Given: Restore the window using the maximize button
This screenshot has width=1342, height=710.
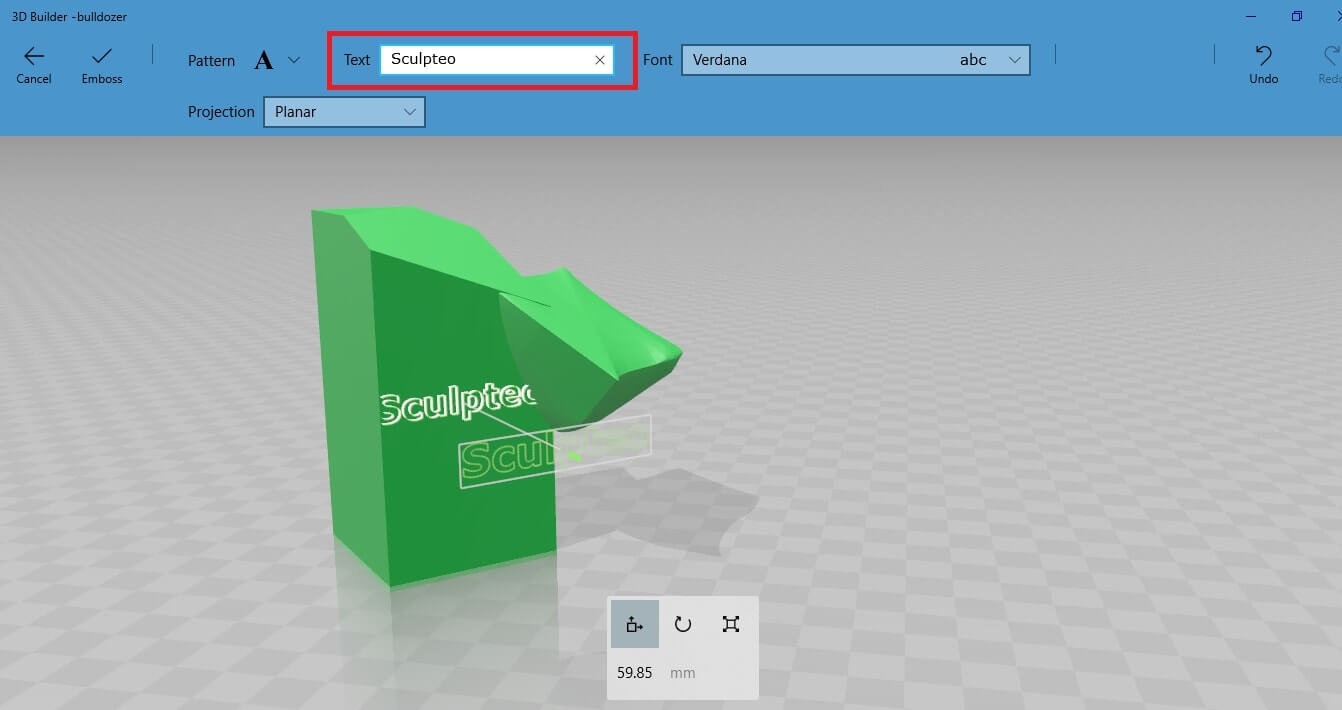Looking at the screenshot, I should 1297,16.
